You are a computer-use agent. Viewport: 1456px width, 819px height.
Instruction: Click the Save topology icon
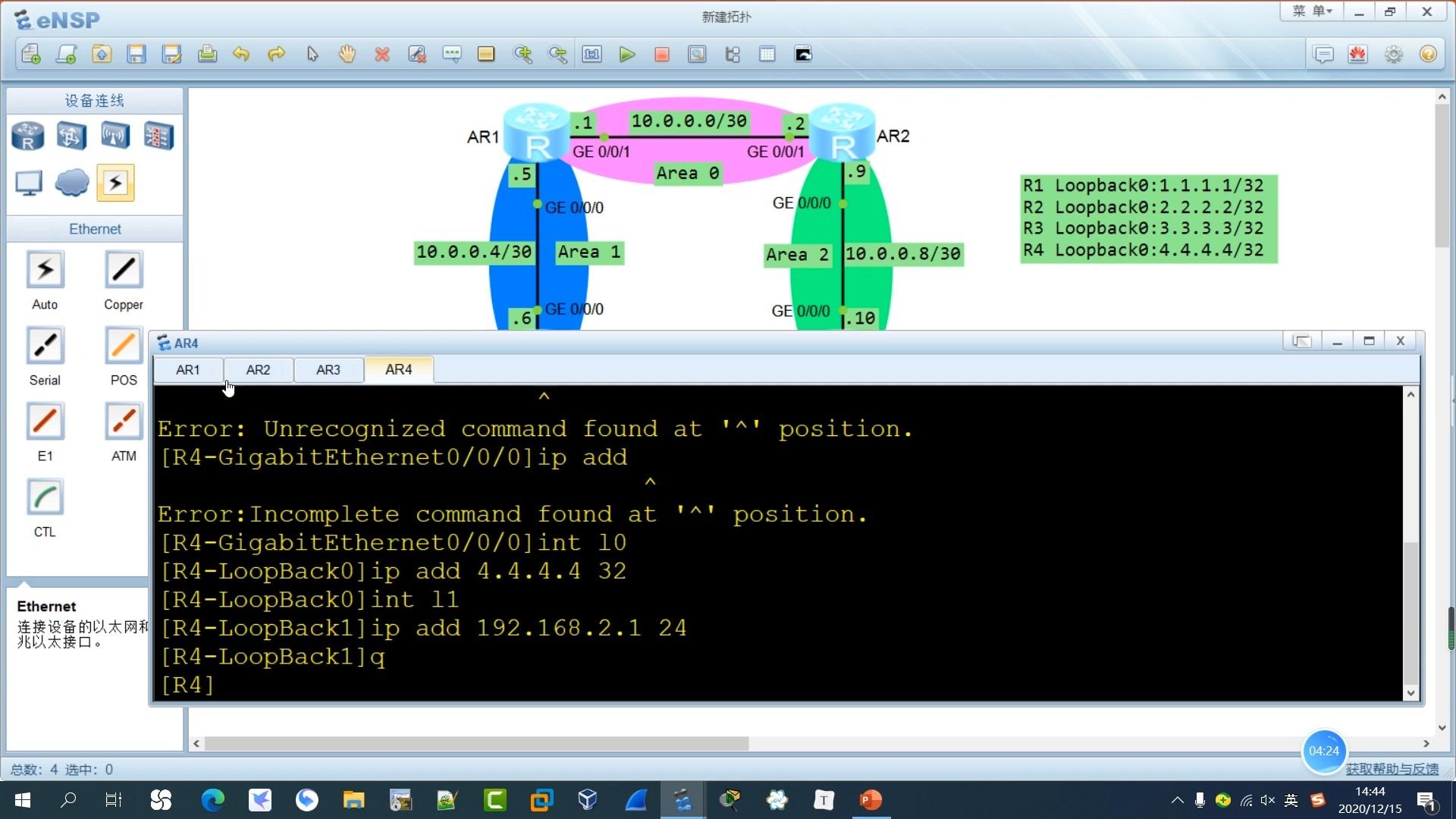(x=136, y=55)
